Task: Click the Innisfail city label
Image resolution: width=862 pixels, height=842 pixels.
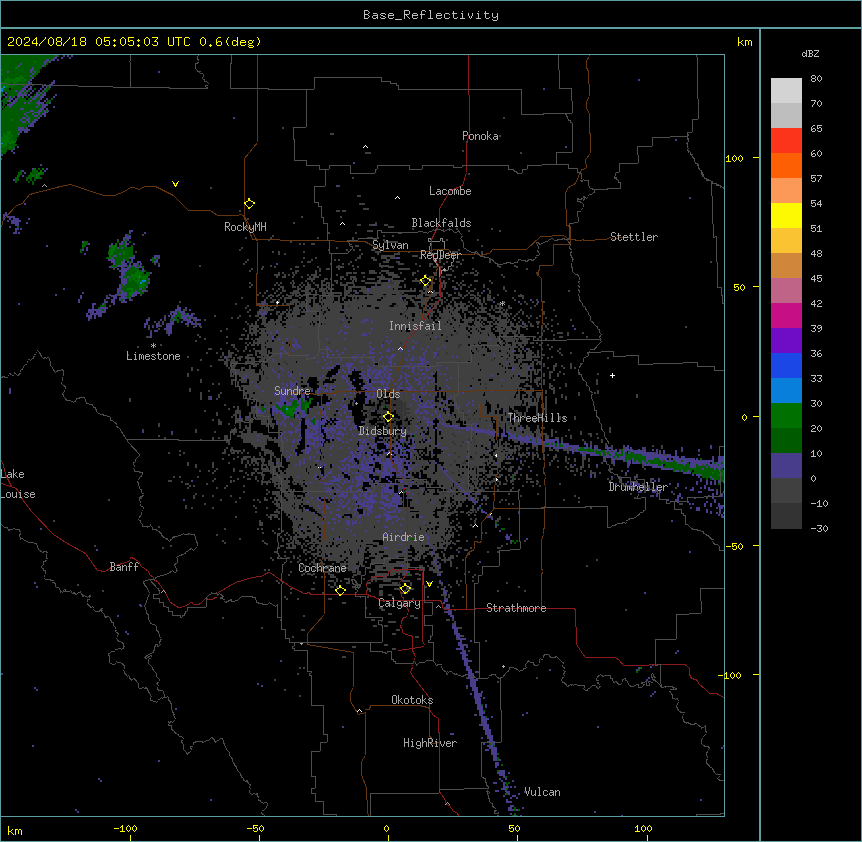Action: (415, 326)
